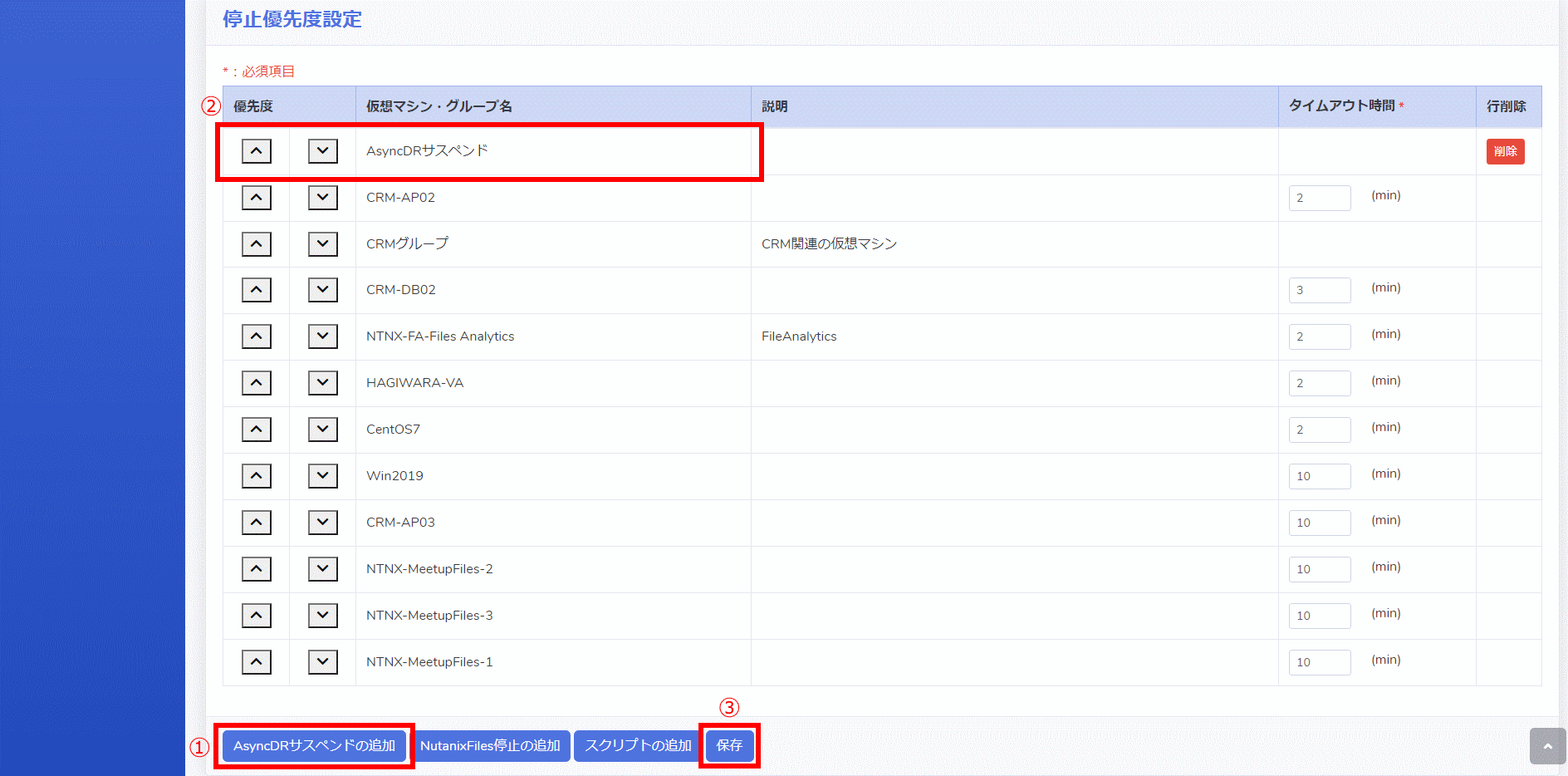Move AsyncDRサスペンド row down in priority
This screenshot has height=776, width=1568.
(x=322, y=151)
